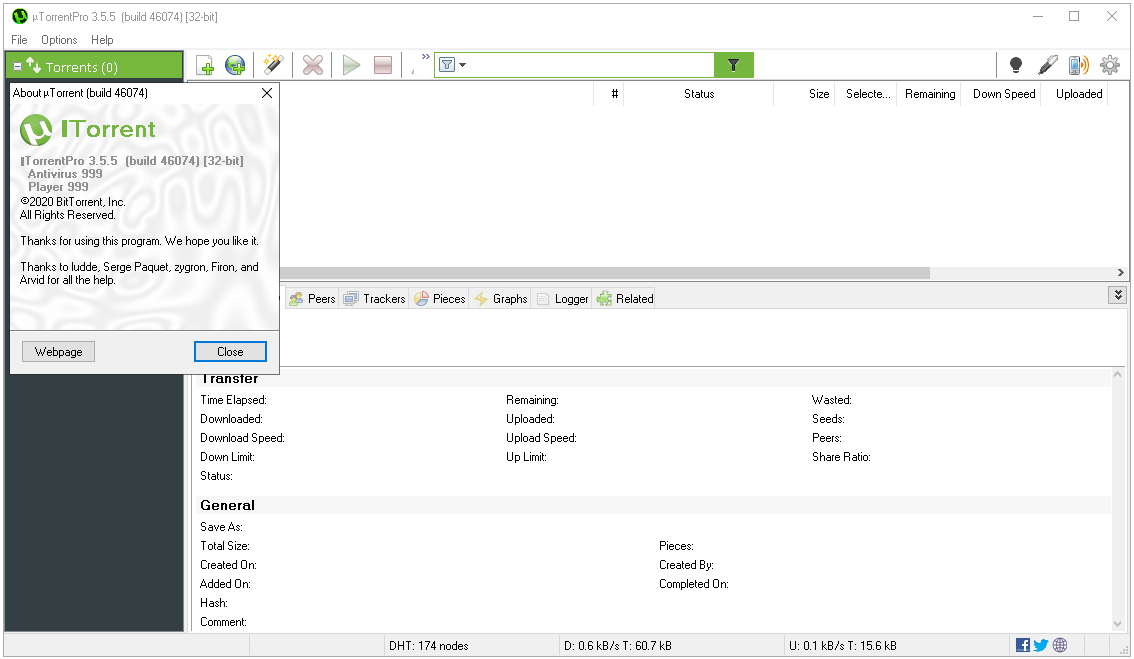
Task: Click the Completed On: label
Action: [x=694, y=584]
